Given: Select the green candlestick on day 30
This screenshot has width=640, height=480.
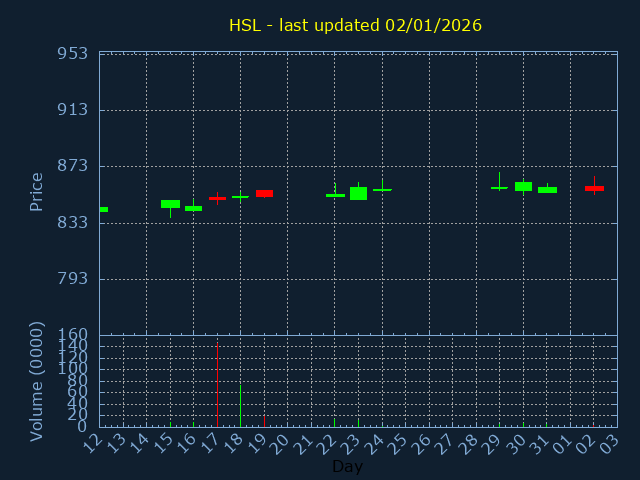Looking at the screenshot, I should click(523, 186).
